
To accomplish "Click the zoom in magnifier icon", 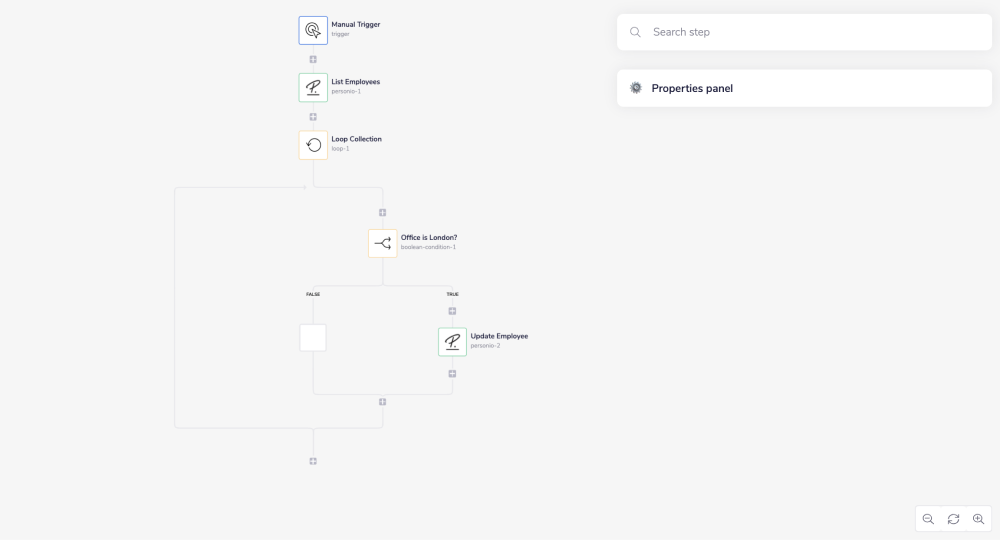I will [978, 519].
